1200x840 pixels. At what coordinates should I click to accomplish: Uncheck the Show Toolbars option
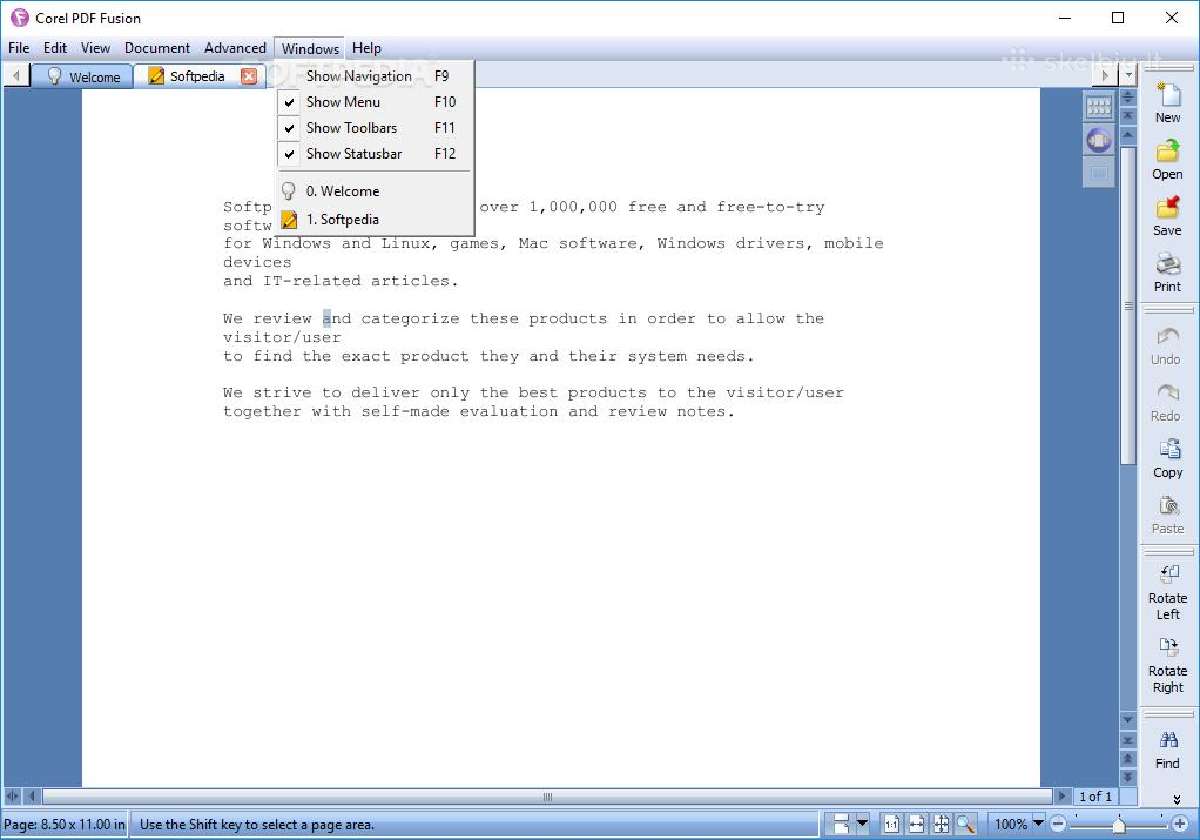pyautogui.click(x=375, y=128)
